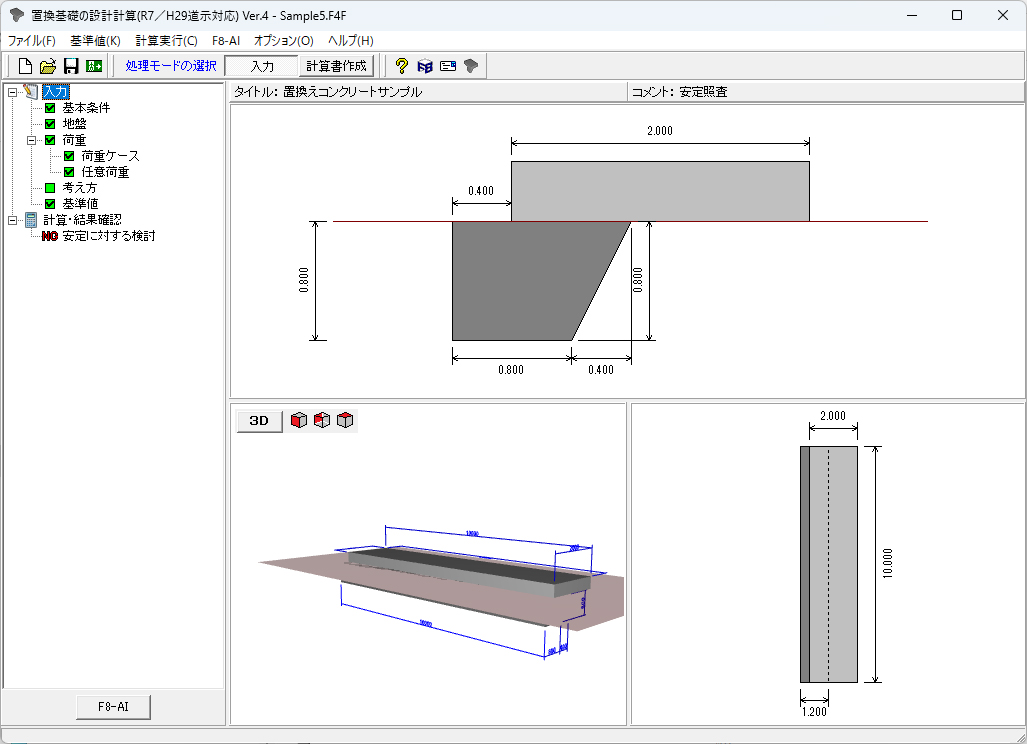This screenshot has width=1027, height=744.
Task: Collapse the 荷重 tree branch
Action: point(31,140)
